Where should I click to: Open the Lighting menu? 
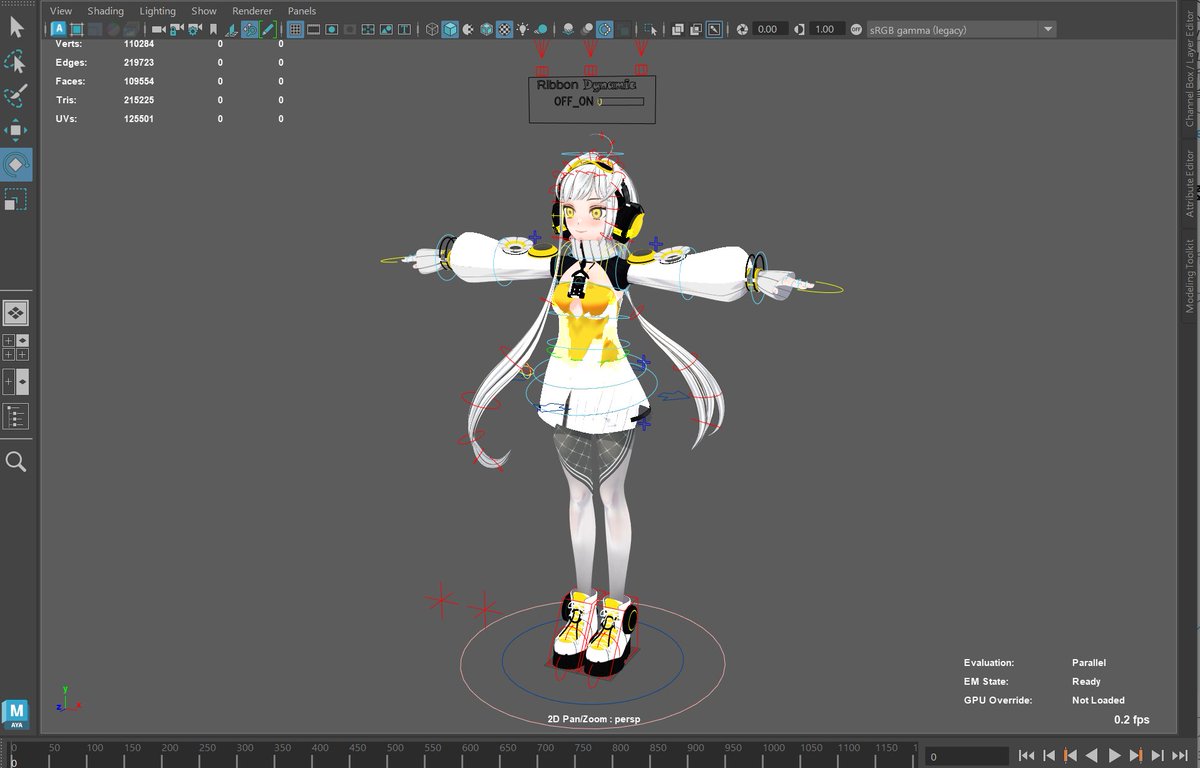click(158, 11)
